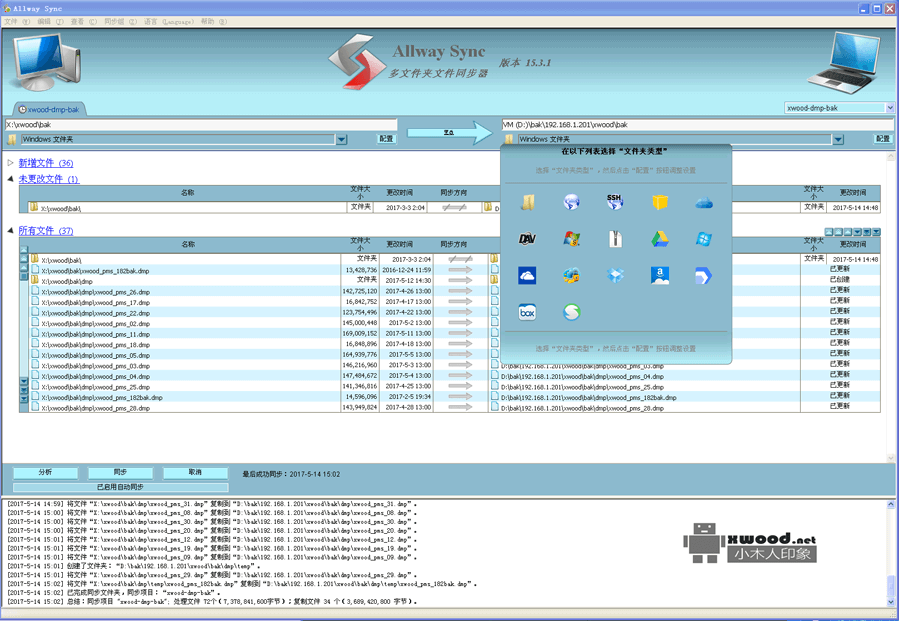This screenshot has width=899, height=621.
Task: Open 所有文件 (37) link
Action: point(46,231)
